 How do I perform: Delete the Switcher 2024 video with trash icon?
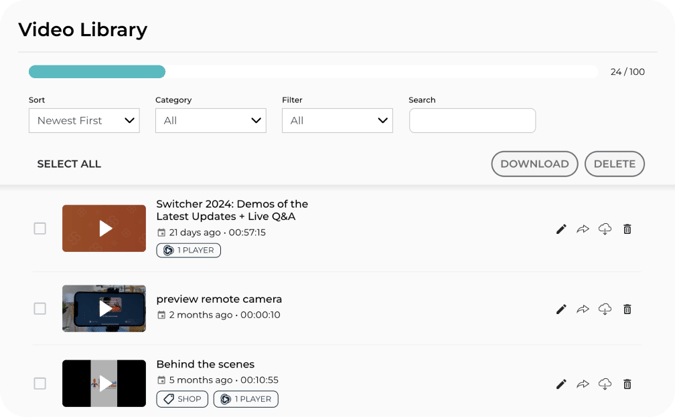(x=627, y=229)
